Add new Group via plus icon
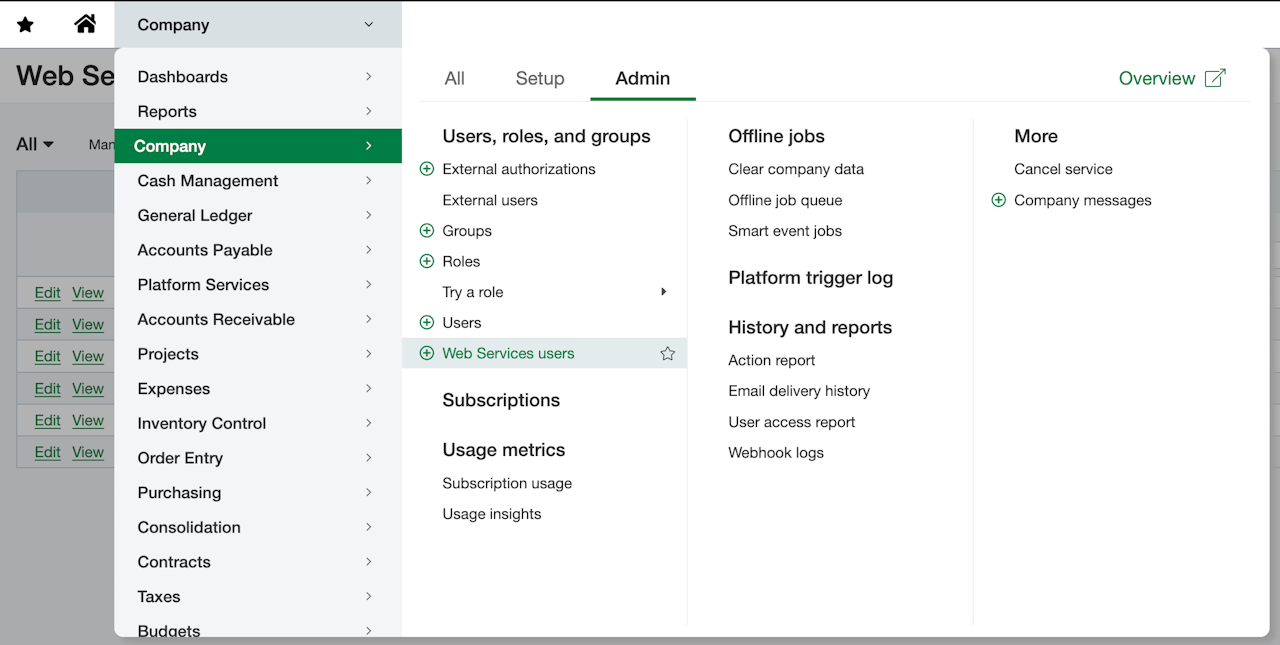This screenshot has width=1280, height=645. 427,231
